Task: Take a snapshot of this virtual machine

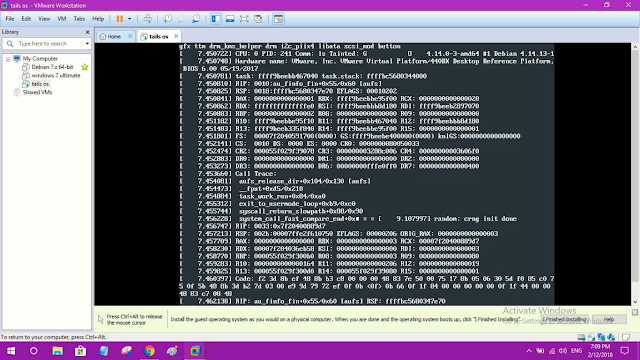Action: pyautogui.click(x=168, y=19)
